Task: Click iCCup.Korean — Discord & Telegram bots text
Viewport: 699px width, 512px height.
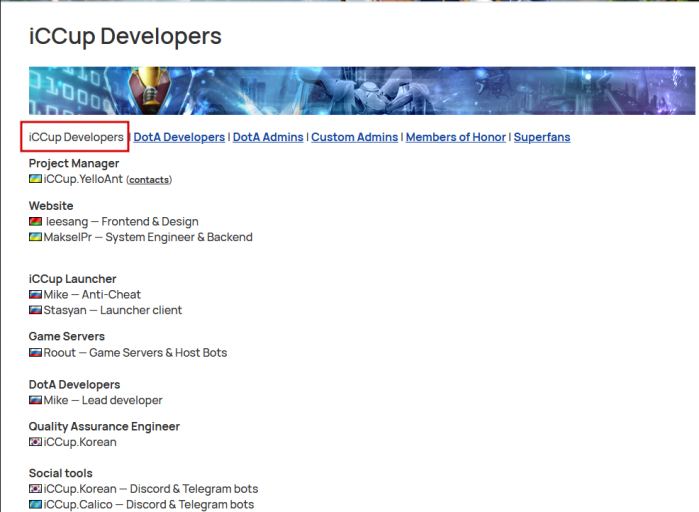Action: pos(151,489)
